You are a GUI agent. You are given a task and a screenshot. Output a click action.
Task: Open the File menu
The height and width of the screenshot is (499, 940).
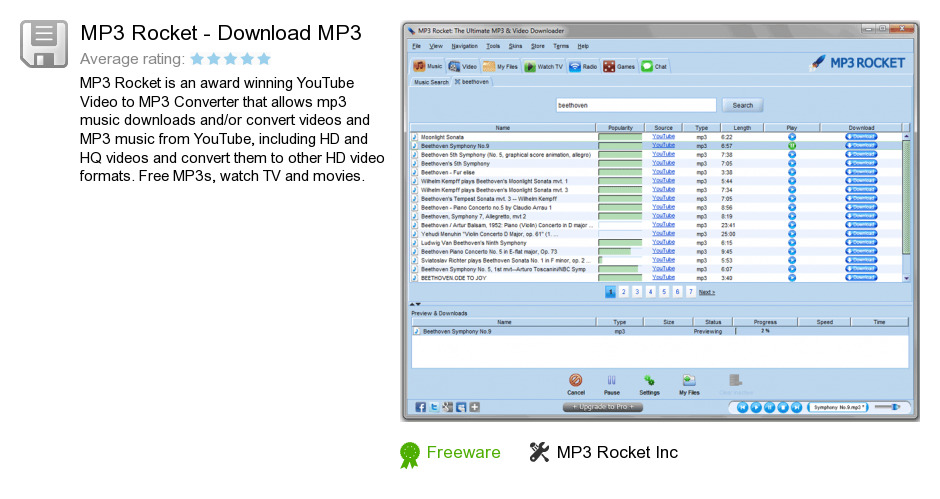click(417, 46)
